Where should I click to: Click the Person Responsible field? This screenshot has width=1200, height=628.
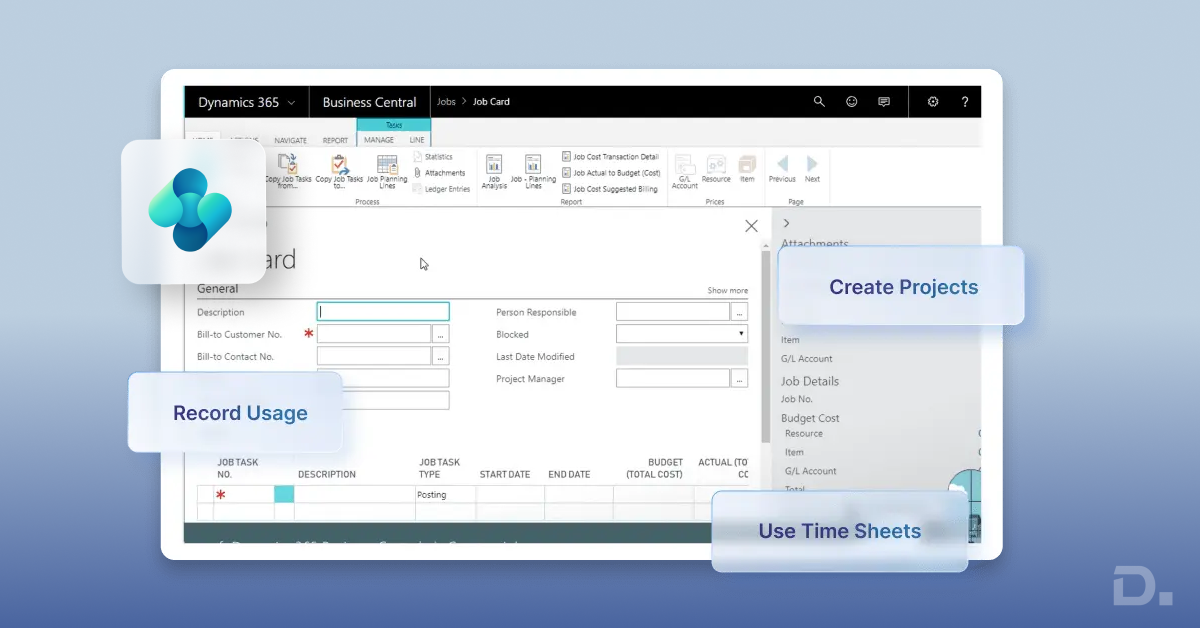click(673, 312)
